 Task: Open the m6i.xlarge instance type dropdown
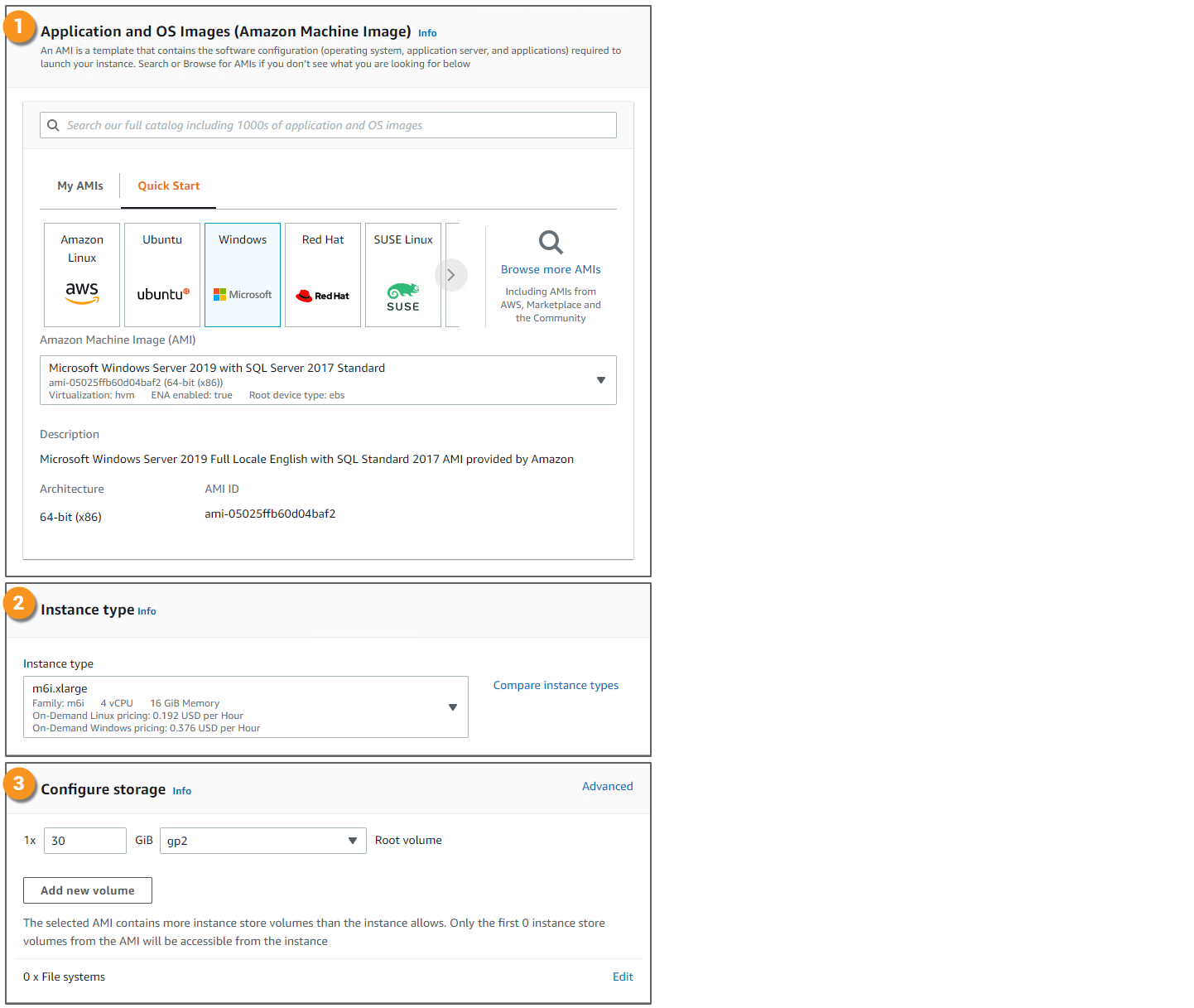click(246, 707)
